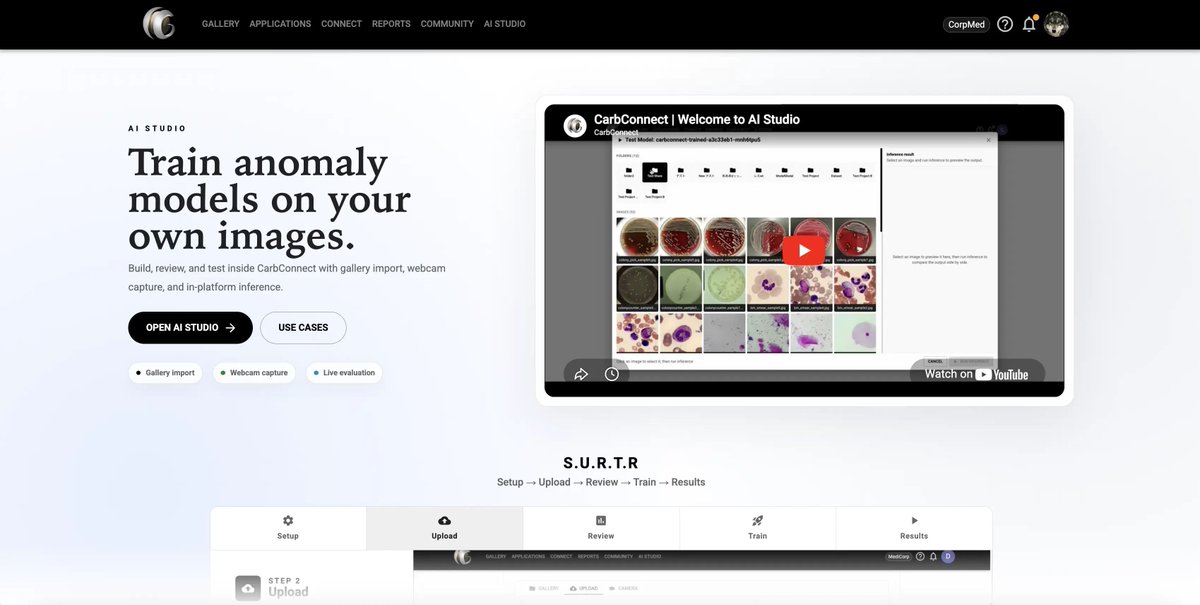The height and width of the screenshot is (605, 1200).
Task: Click the small 'AI STUDIO' label above headline
Action: point(157,129)
